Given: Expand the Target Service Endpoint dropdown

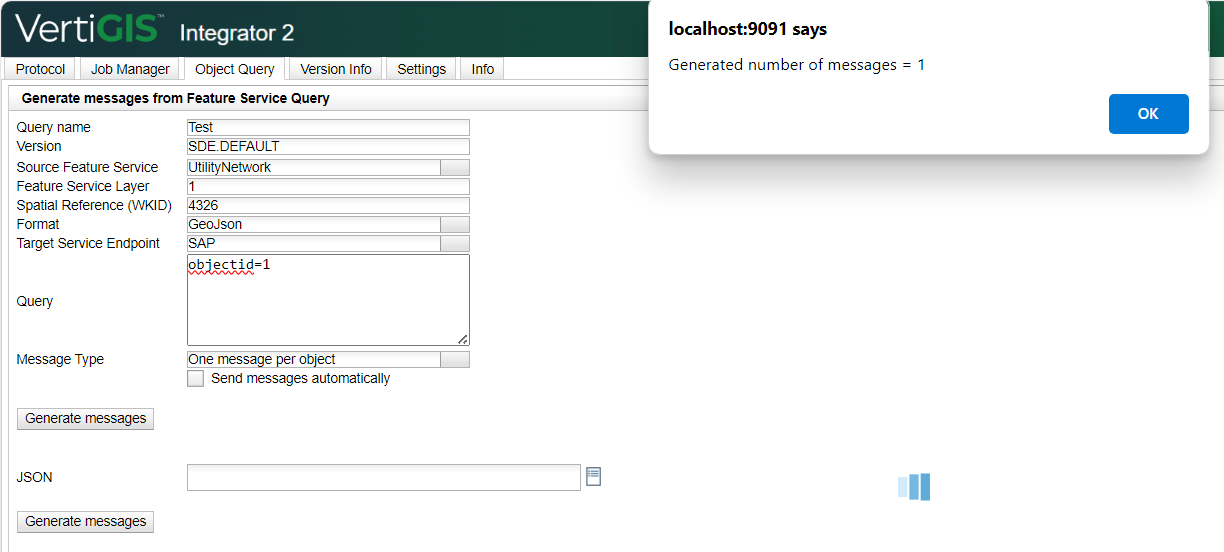Looking at the screenshot, I should pyautogui.click(x=455, y=243).
